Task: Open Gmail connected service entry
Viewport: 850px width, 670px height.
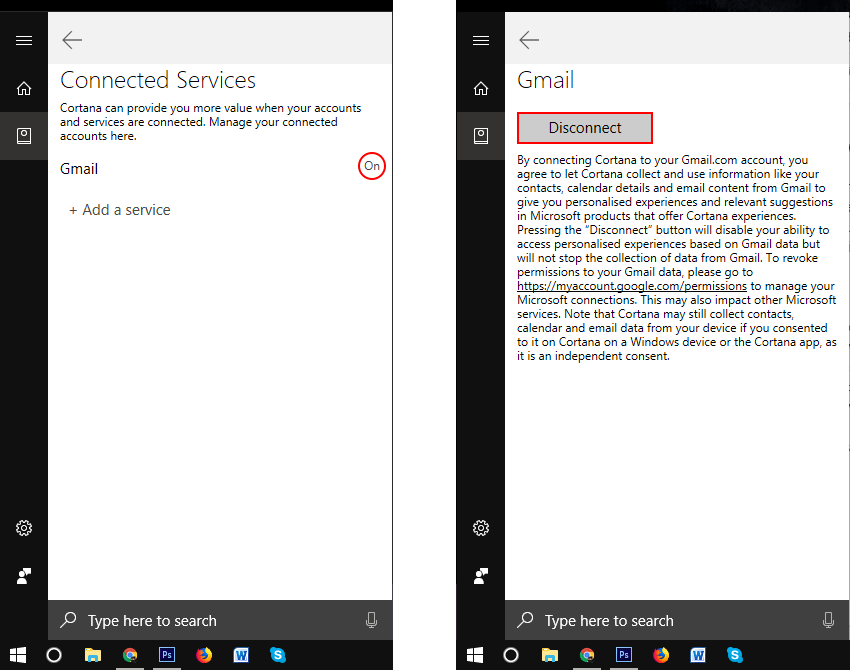Action: coord(79,169)
